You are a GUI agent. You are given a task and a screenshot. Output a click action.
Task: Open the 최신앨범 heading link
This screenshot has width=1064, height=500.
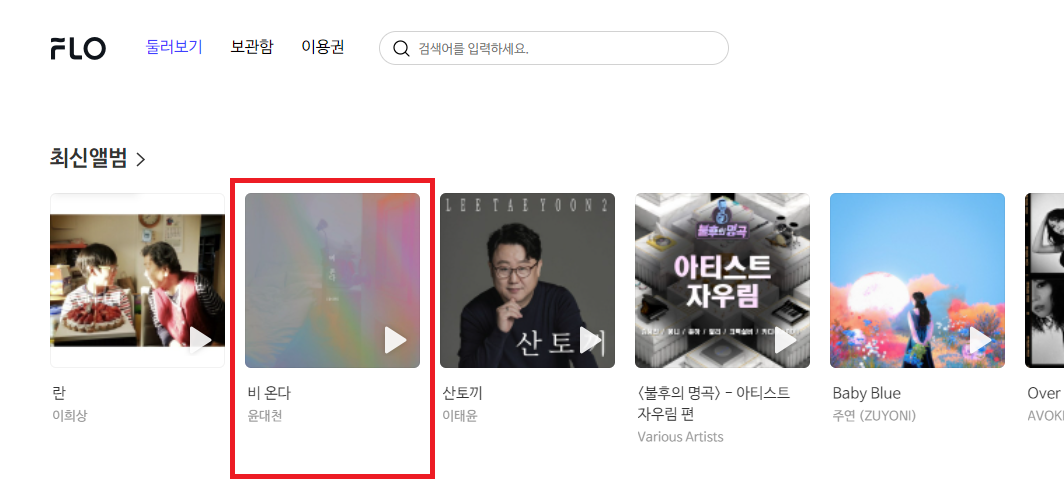coord(88,159)
